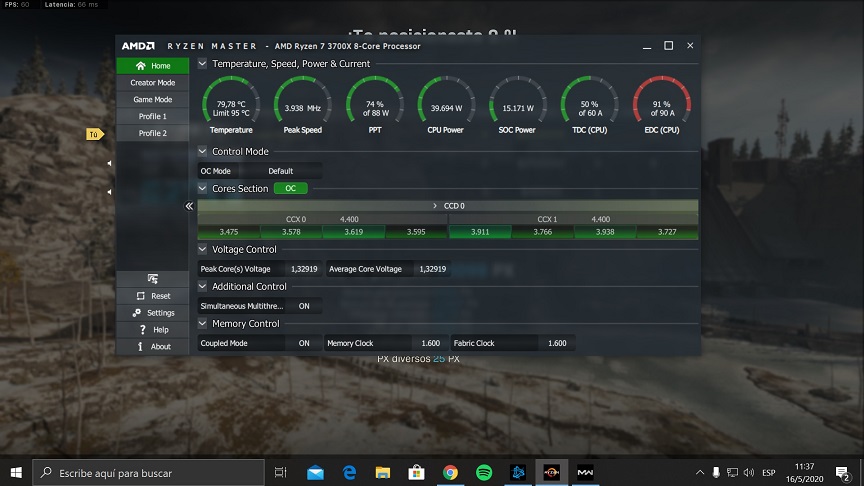Show hidden system tray icons

coord(700,473)
